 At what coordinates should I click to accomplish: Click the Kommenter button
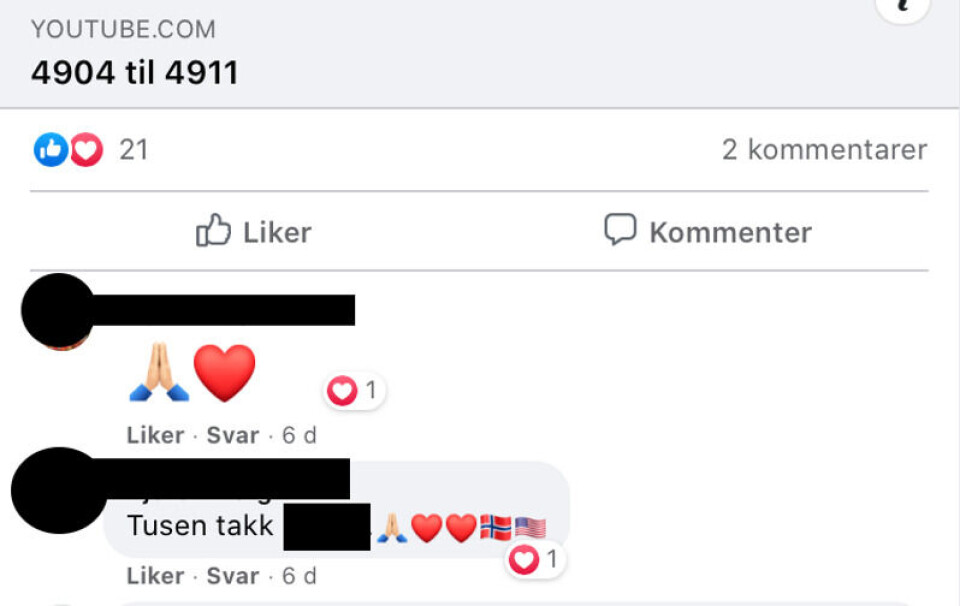tap(707, 231)
